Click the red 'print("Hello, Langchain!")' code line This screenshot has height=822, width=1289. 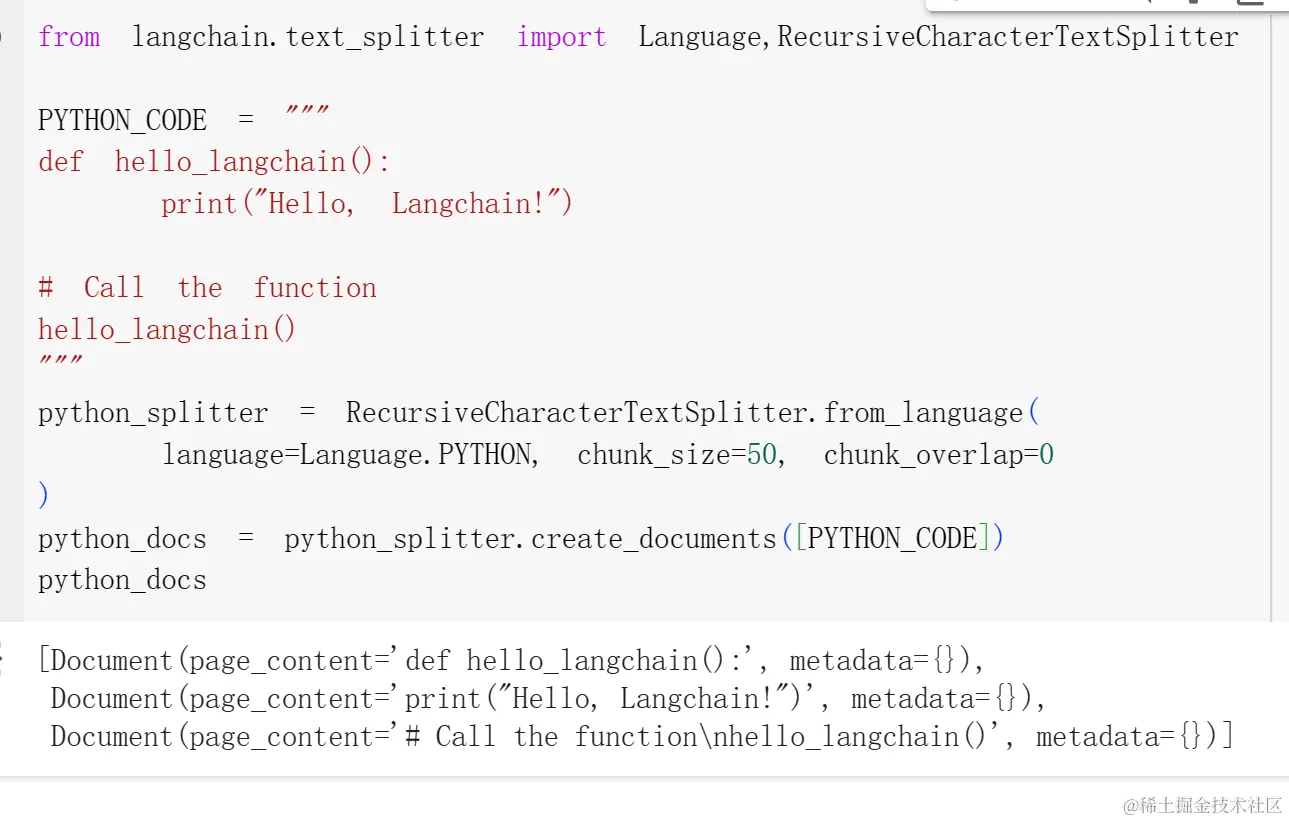[367, 204]
